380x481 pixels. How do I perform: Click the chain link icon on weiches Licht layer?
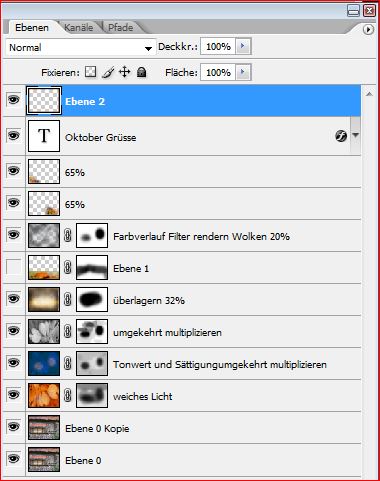pos(68,395)
